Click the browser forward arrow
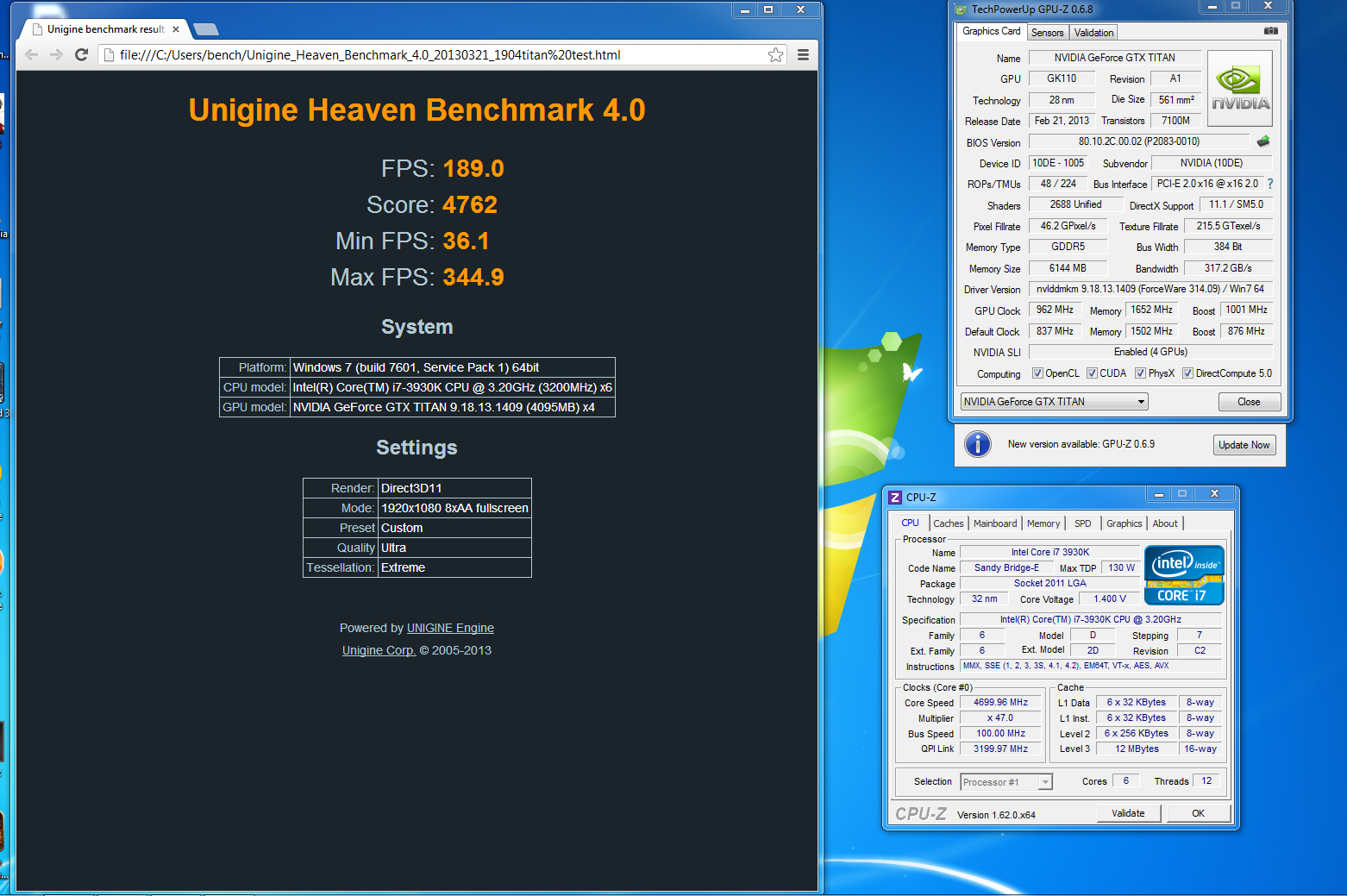The width and height of the screenshot is (1347, 896). 56,54
